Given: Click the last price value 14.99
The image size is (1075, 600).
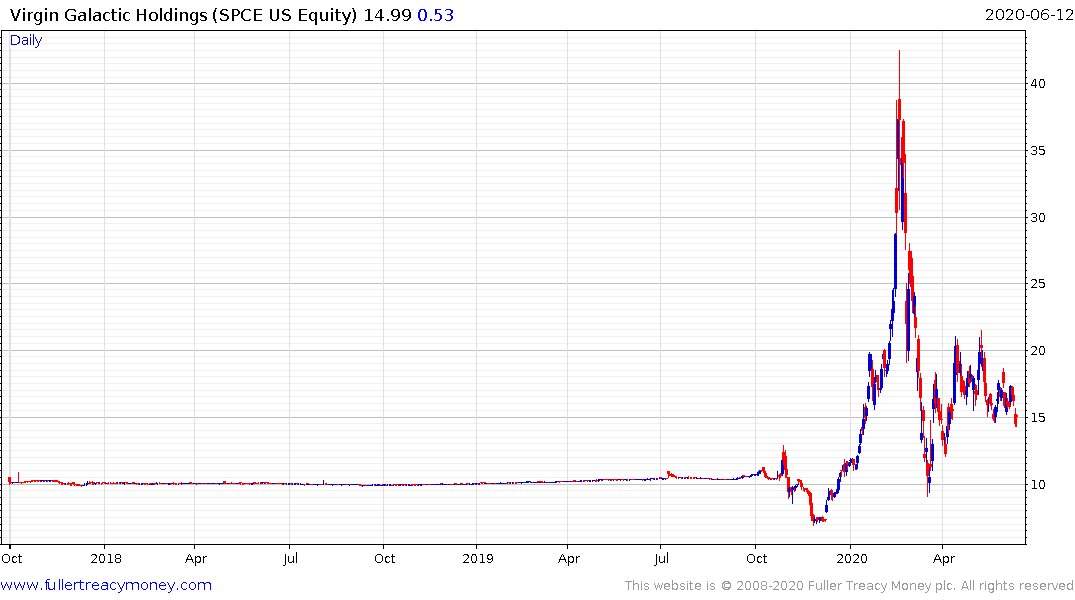Looking at the screenshot, I should pos(387,15).
